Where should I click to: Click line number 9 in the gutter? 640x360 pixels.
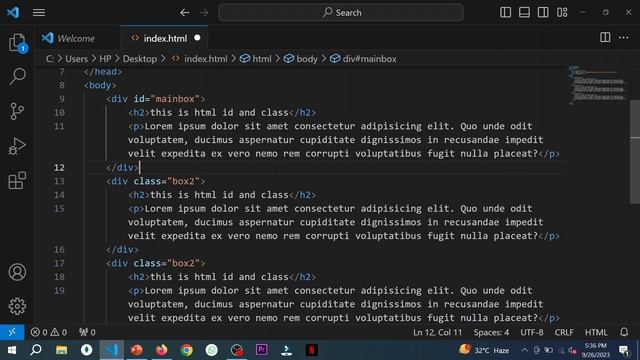62,99
